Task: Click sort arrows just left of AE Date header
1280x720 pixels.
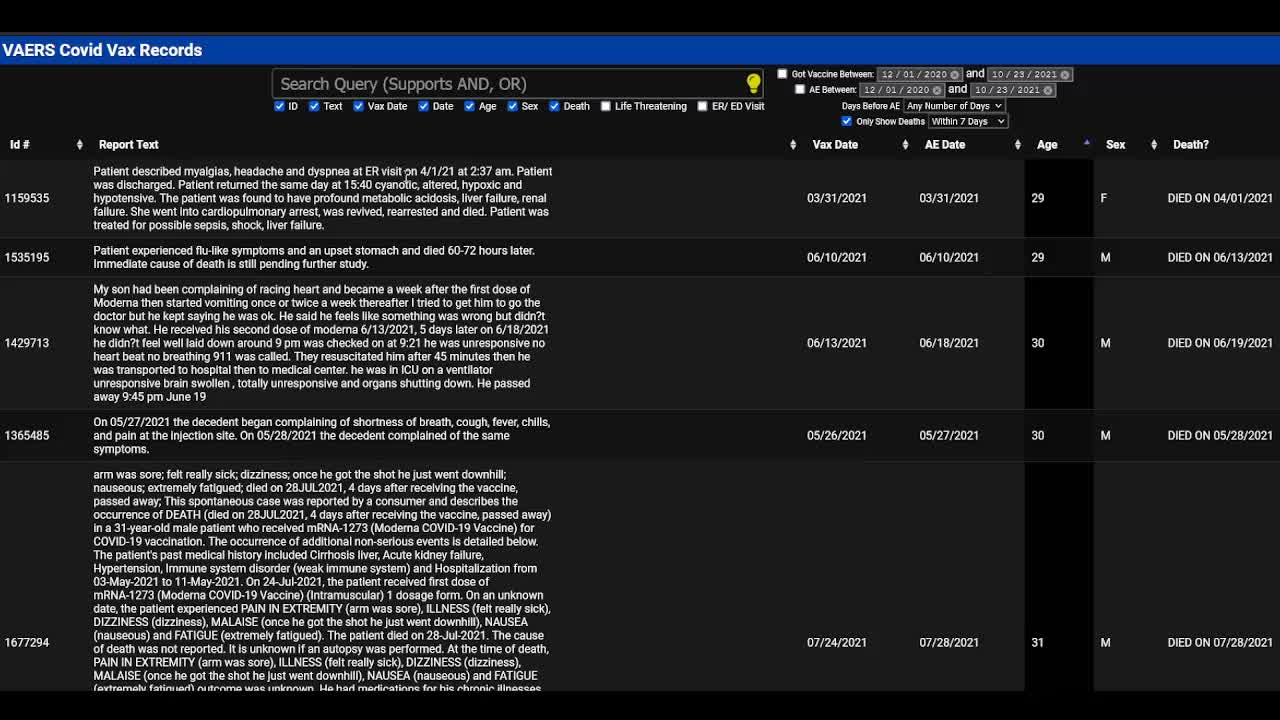Action: point(905,145)
